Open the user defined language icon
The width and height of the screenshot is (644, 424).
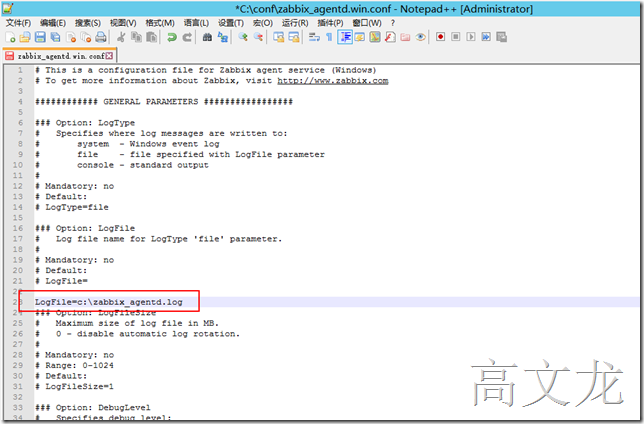(360, 37)
